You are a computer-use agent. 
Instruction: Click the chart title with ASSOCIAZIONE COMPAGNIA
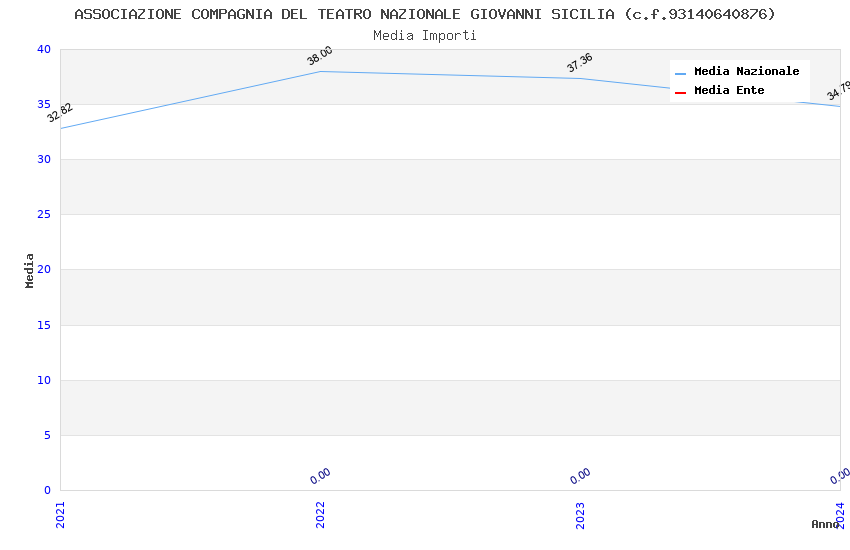(425, 14)
